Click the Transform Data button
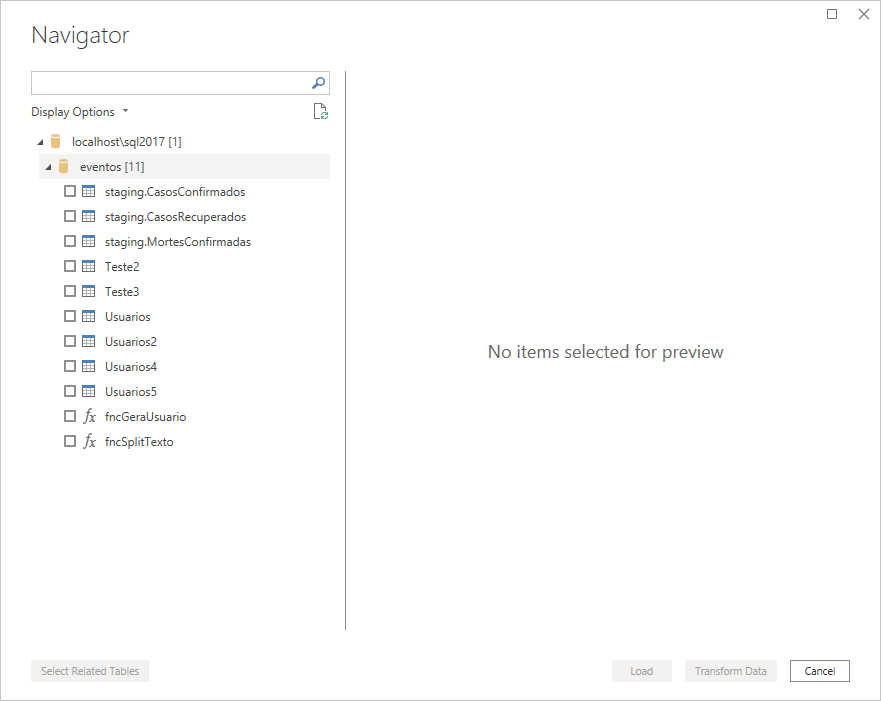This screenshot has width=881, height=701. [730, 671]
